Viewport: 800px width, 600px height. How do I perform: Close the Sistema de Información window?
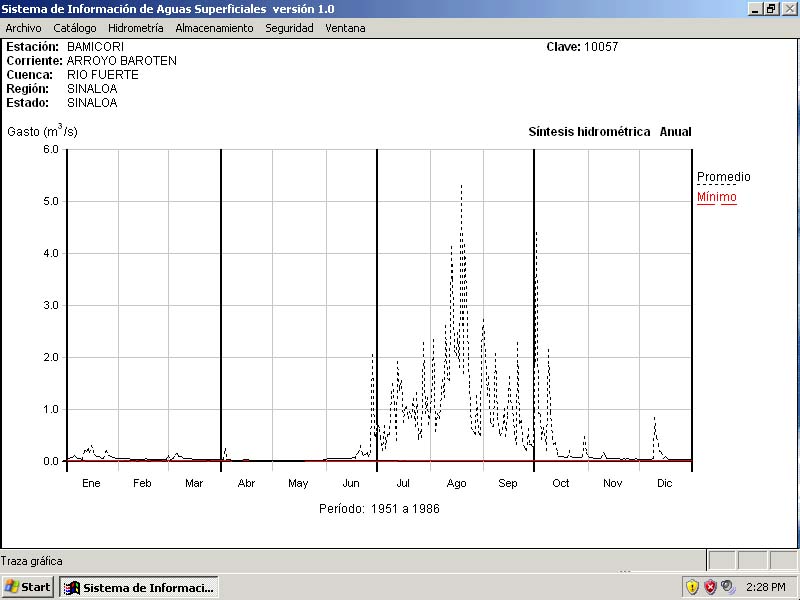tap(788, 8)
